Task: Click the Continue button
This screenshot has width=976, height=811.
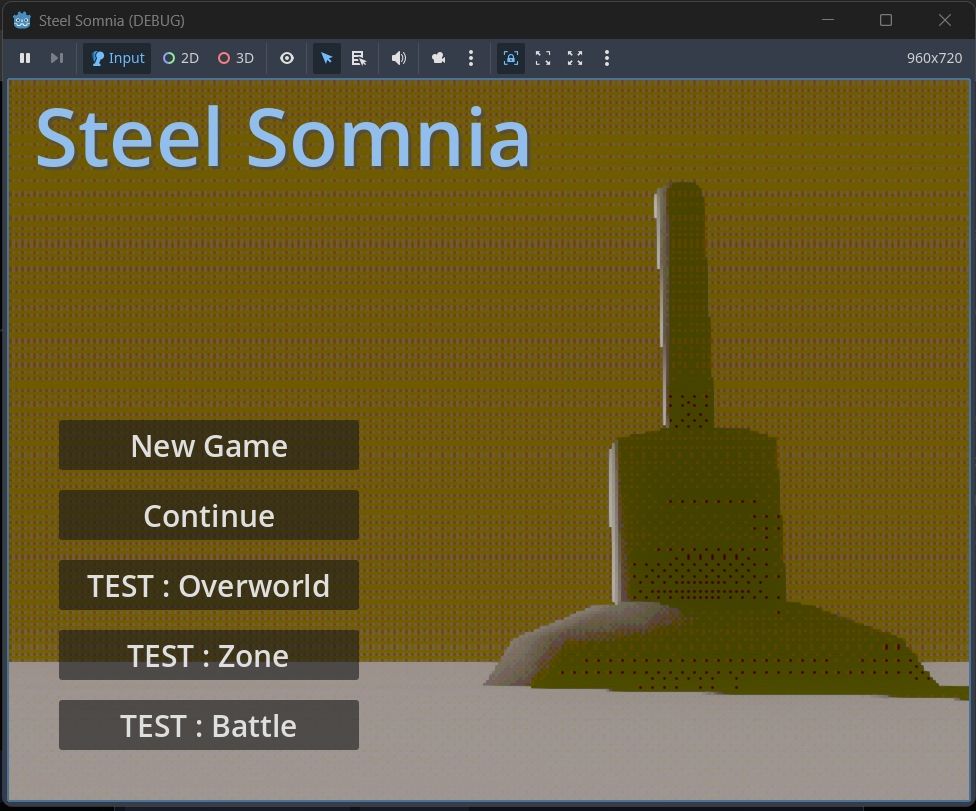Action: [x=209, y=515]
